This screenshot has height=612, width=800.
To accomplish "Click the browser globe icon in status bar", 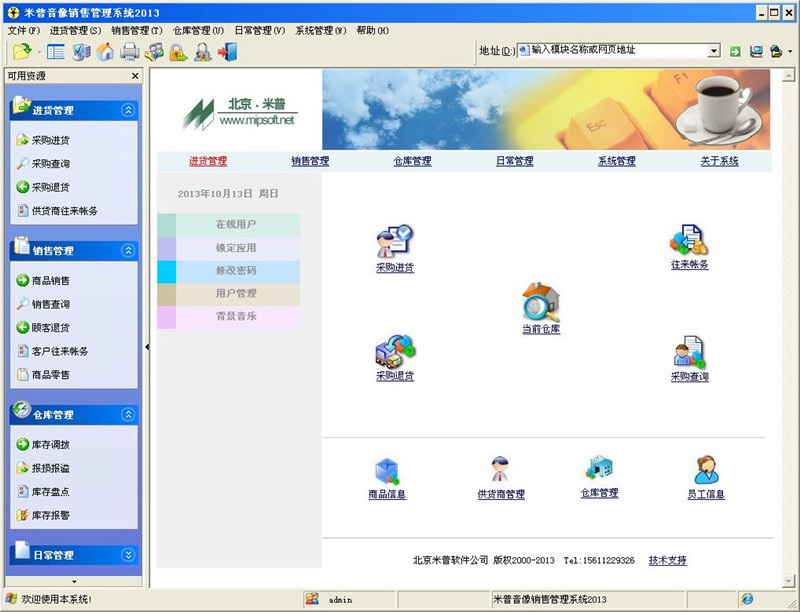I will click(747, 599).
